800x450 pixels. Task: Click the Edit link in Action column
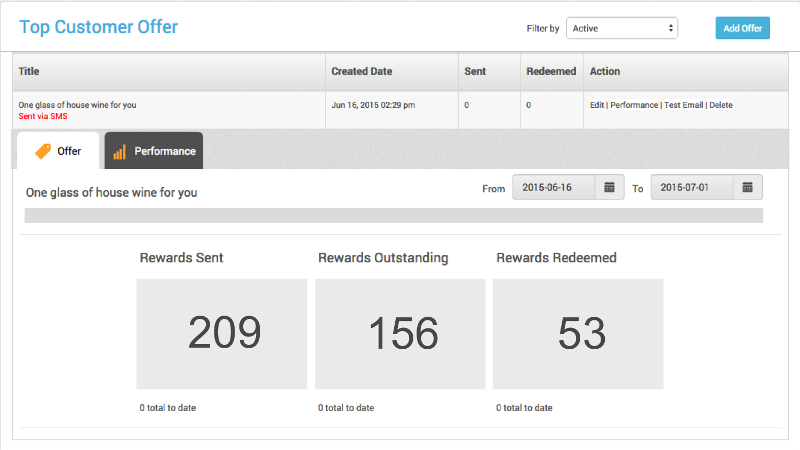click(x=597, y=105)
